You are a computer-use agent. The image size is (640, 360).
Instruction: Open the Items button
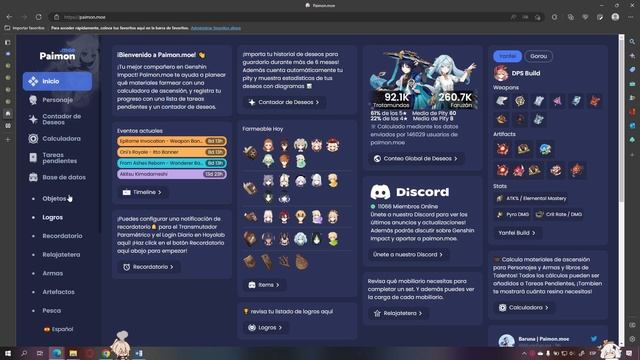pos(264,285)
